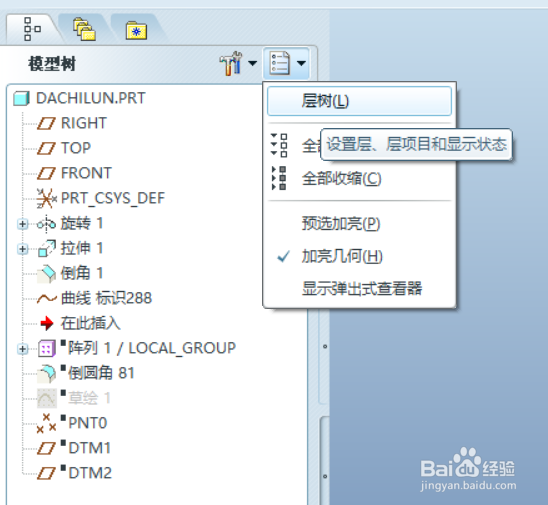Click the 曲线 标识288 curve icon
The width and height of the screenshot is (548, 505).
pyautogui.click(x=47, y=298)
